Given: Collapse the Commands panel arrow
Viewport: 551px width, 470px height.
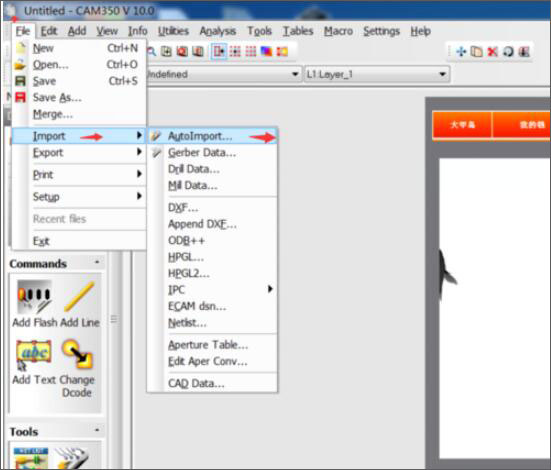Looking at the screenshot, I should click(97, 262).
